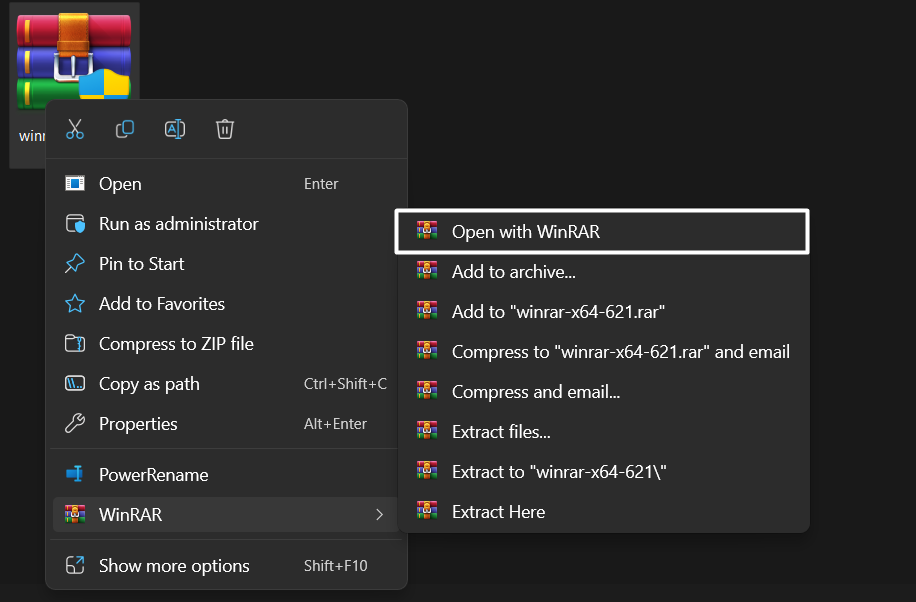Choose Add to archive...

click(x=510, y=271)
